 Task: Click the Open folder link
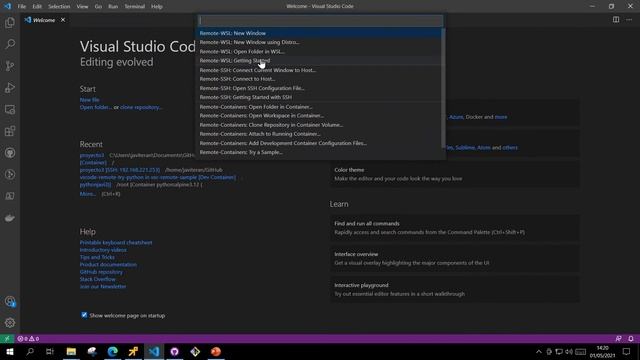click(x=96, y=107)
